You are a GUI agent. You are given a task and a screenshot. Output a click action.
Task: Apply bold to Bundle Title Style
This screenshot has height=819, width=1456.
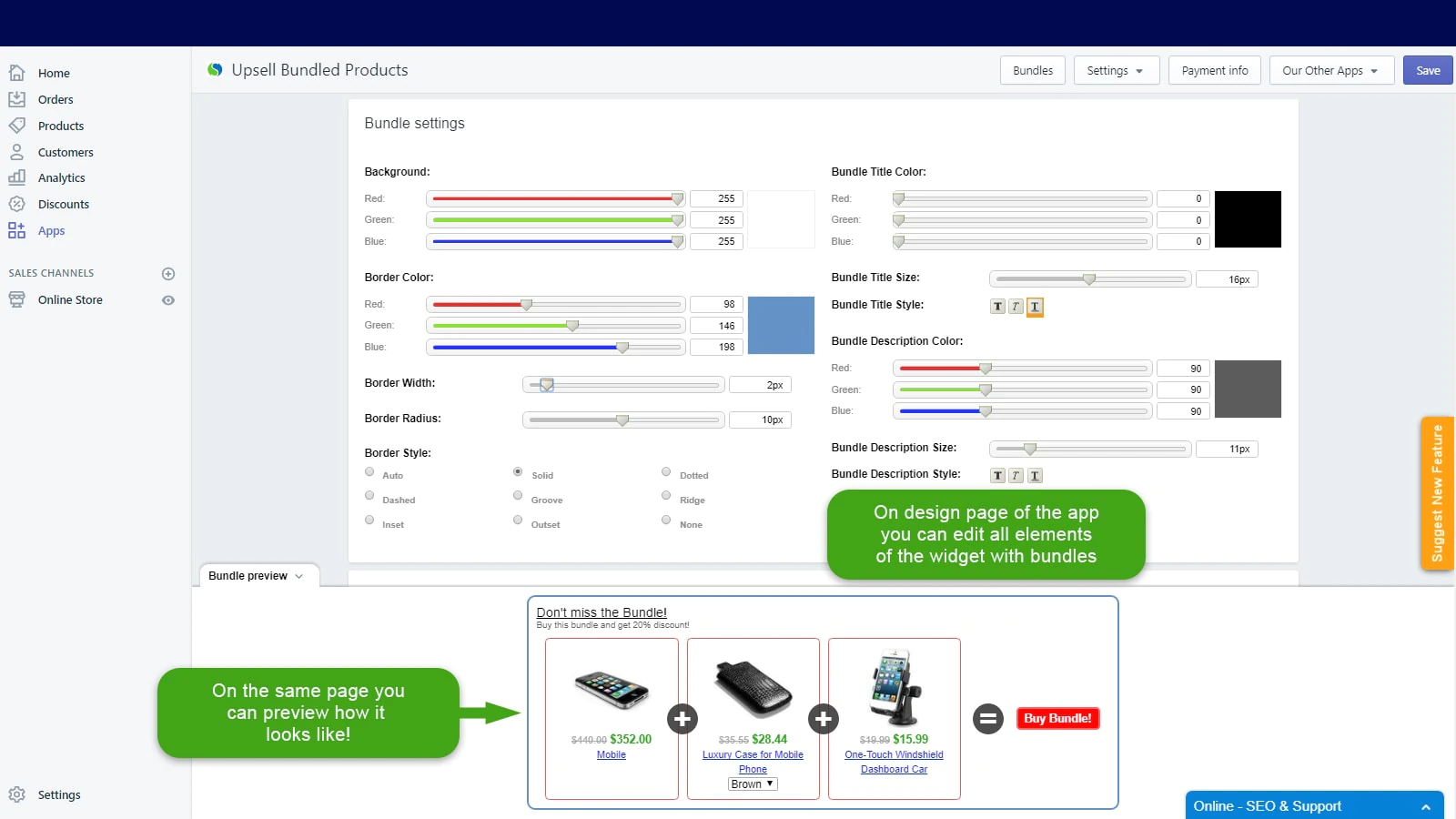pyautogui.click(x=998, y=307)
